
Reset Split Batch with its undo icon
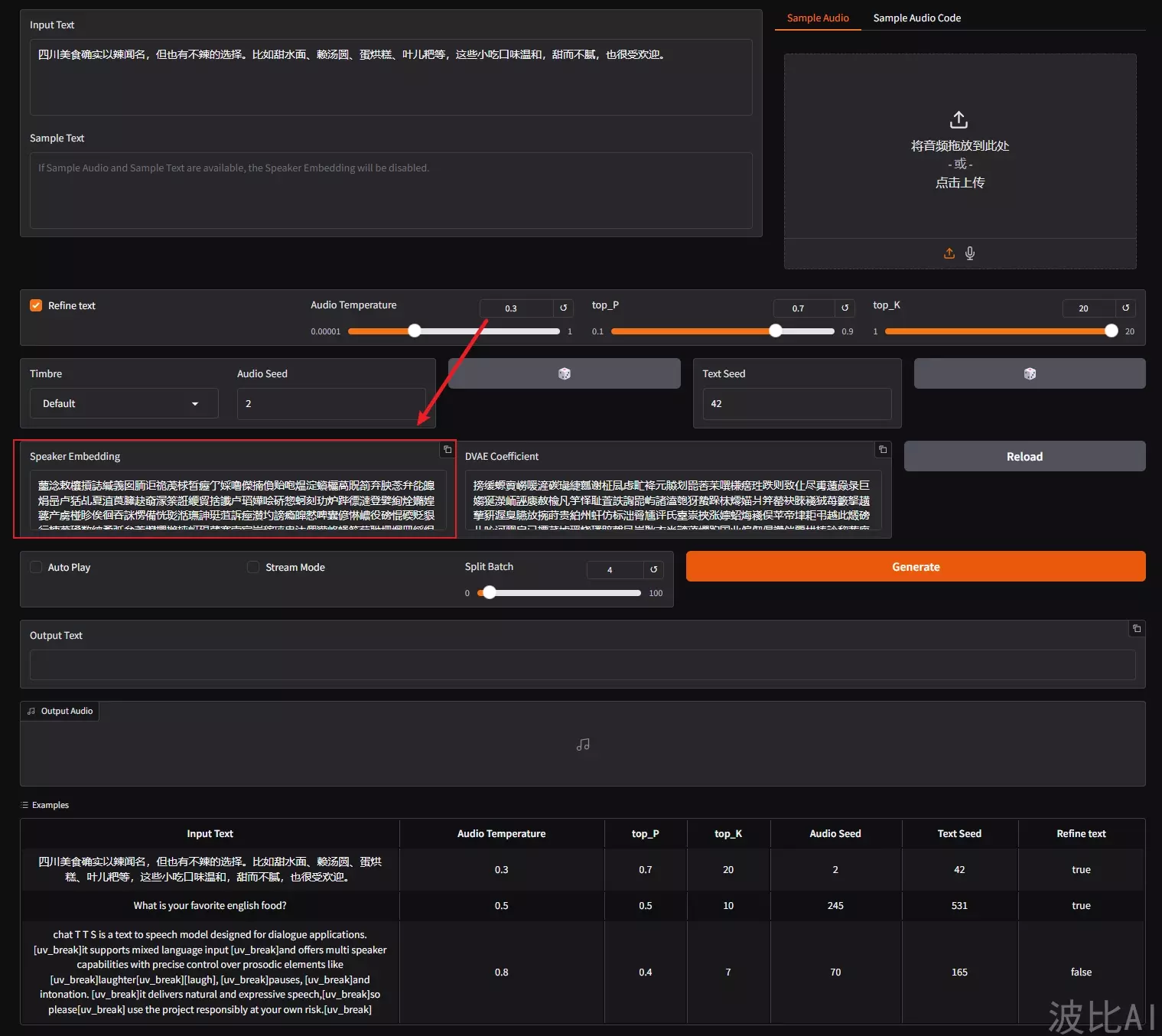(654, 569)
